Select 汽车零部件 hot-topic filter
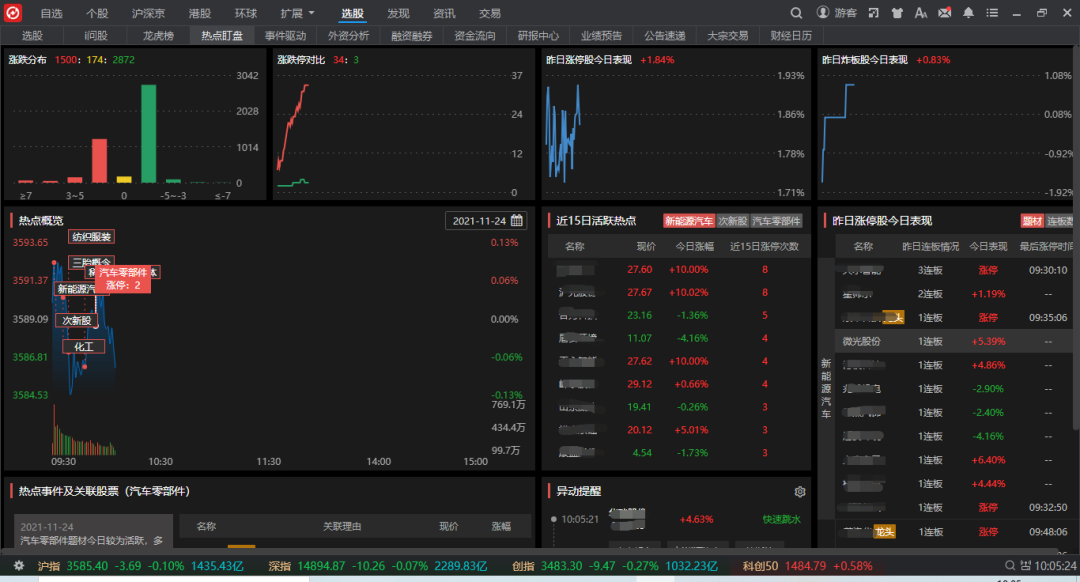Image resolution: width=1080 pixels, height=582 pixels. pos(776,221)
